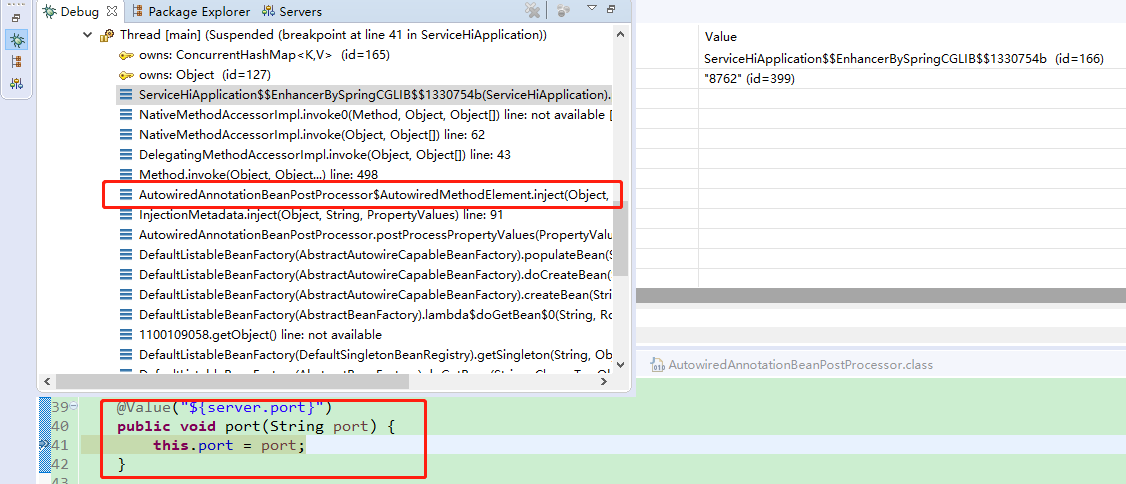Open the AutowiredAnnotationBeanPostProcessor.class editor tab
Viewport: 1126px width, 484px height.
click(x=791, y=365)
